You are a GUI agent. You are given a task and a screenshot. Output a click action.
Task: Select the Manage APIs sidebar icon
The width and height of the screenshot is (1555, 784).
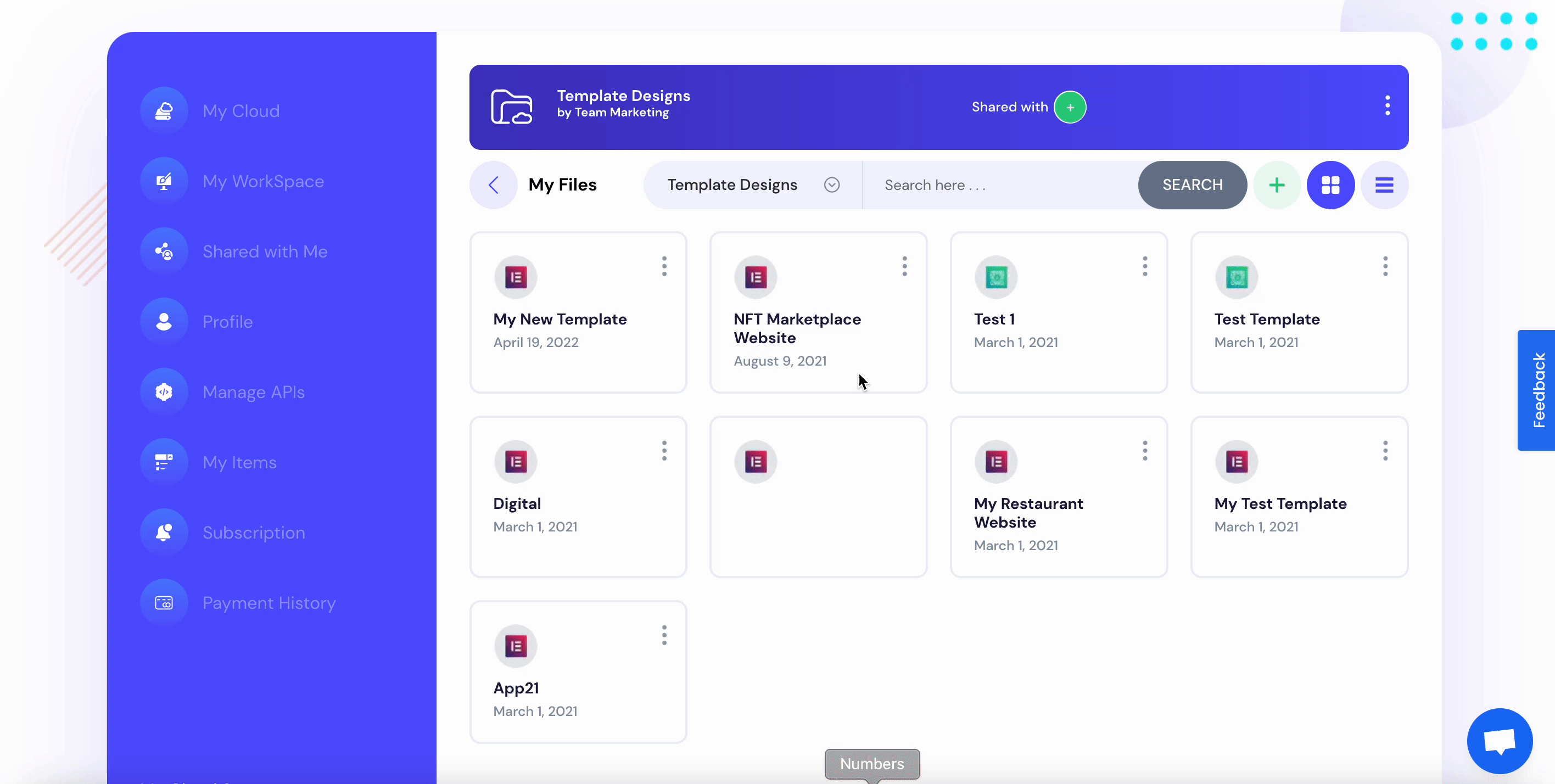click(163, 391)
